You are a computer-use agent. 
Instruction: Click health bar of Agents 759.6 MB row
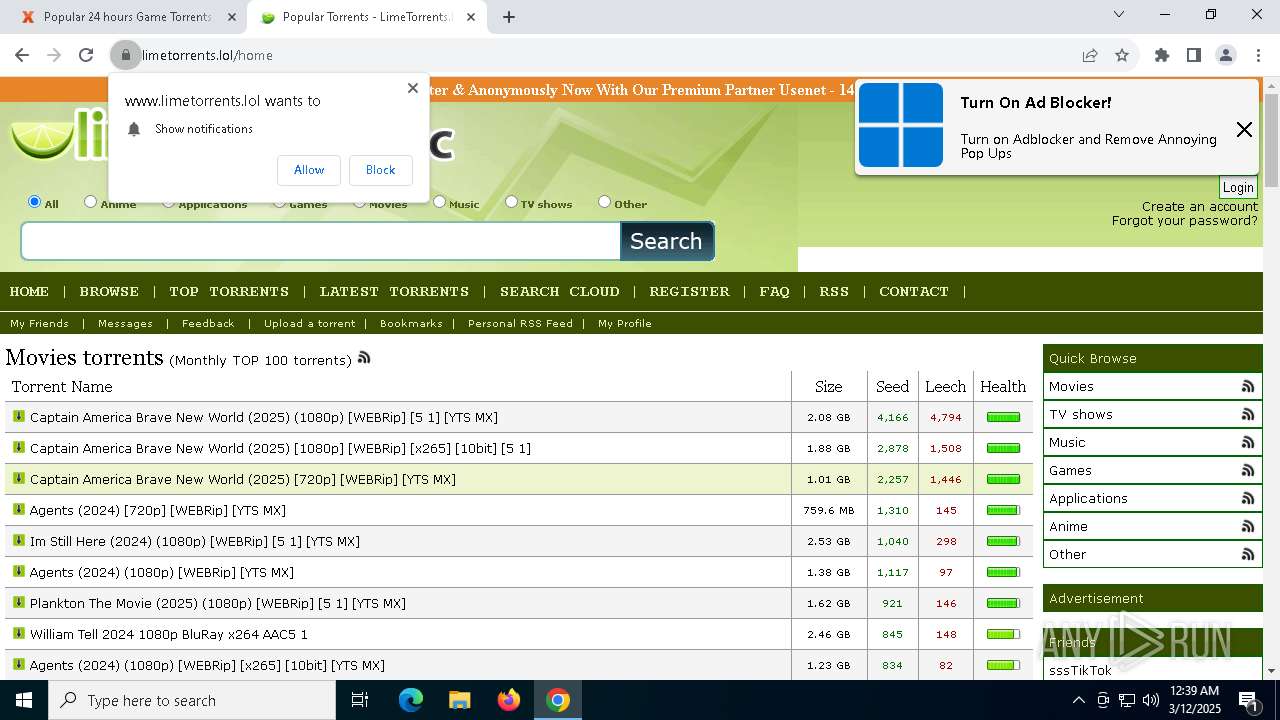coord(1003,510)
